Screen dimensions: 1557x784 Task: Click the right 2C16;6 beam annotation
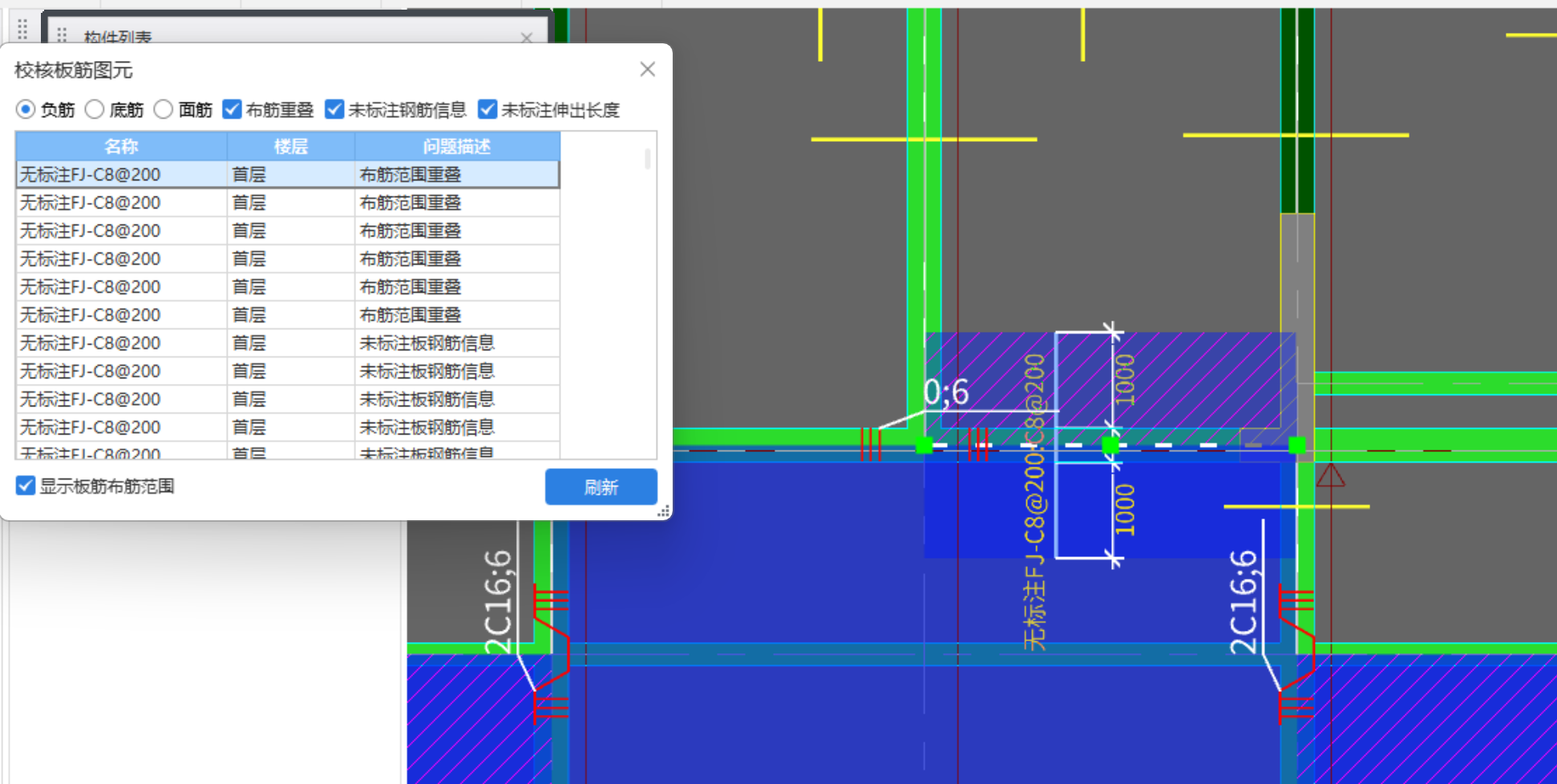tap(1244, 602)
